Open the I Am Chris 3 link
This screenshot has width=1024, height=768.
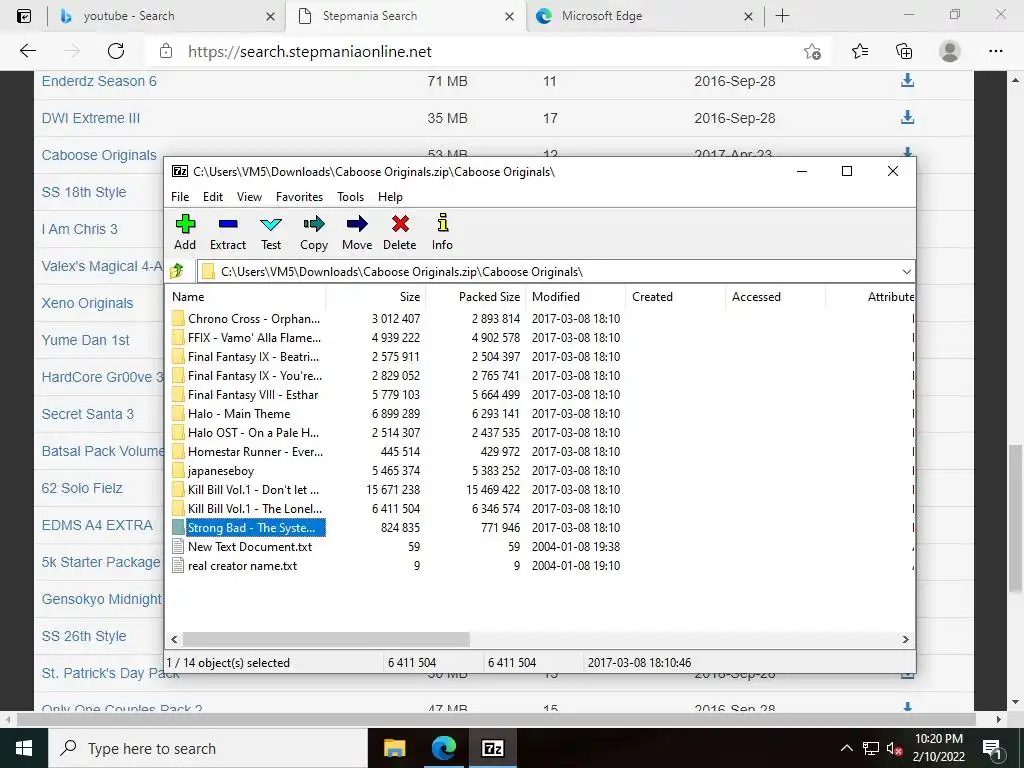point(80,229)
